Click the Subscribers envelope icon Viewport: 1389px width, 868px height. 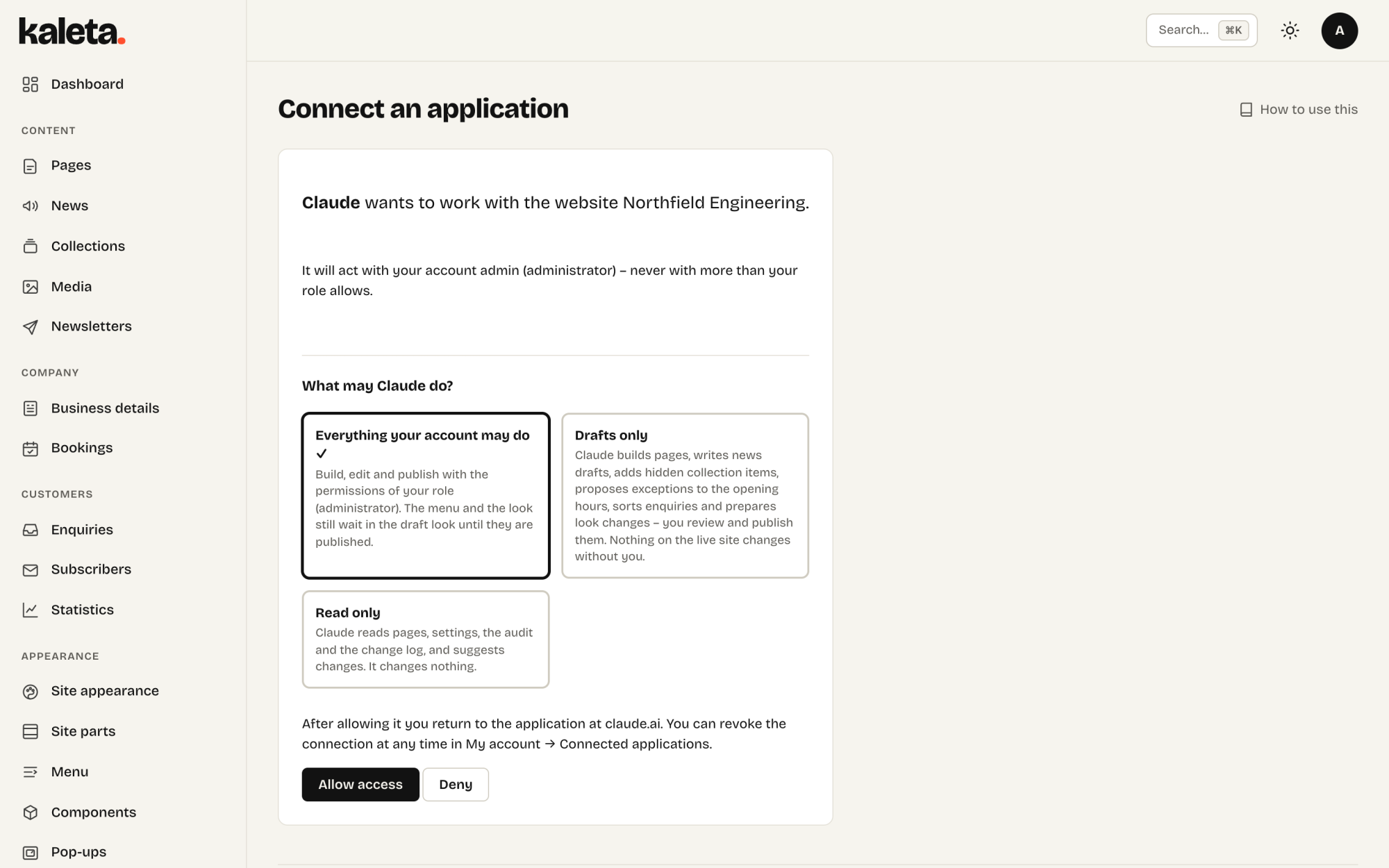coord(30,570)
